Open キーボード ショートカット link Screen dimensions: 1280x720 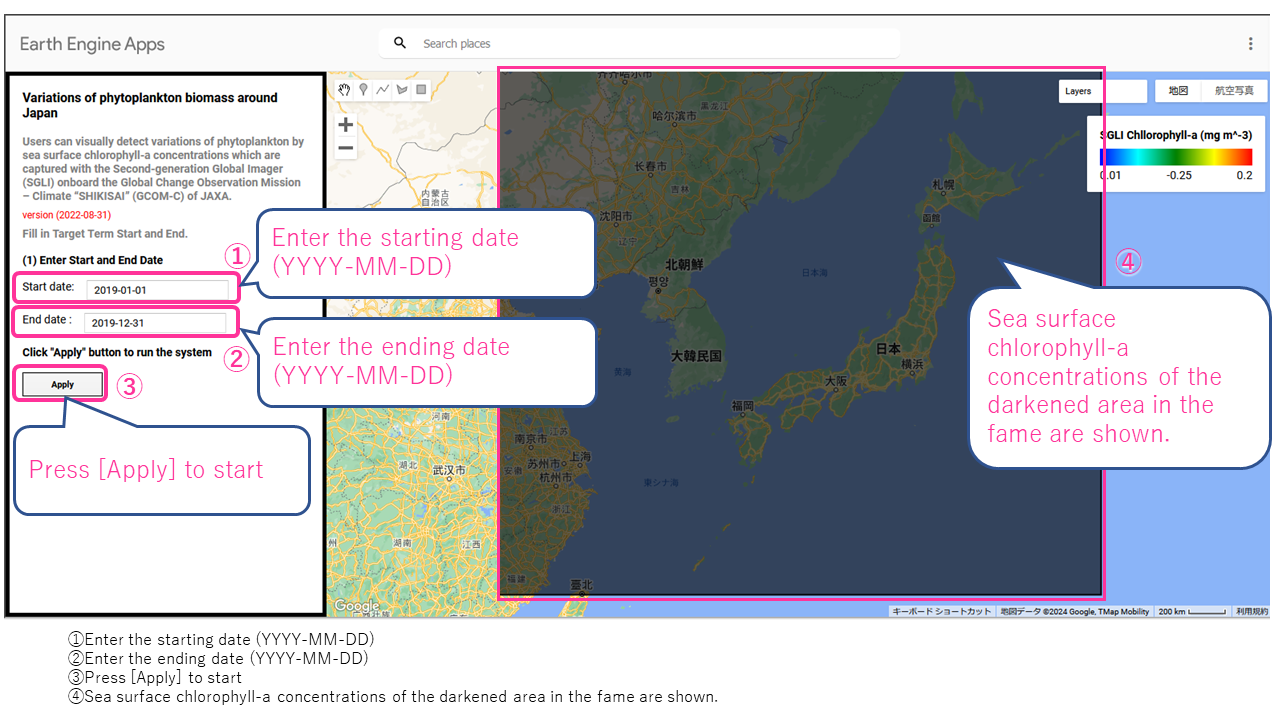tap(941, 611)
